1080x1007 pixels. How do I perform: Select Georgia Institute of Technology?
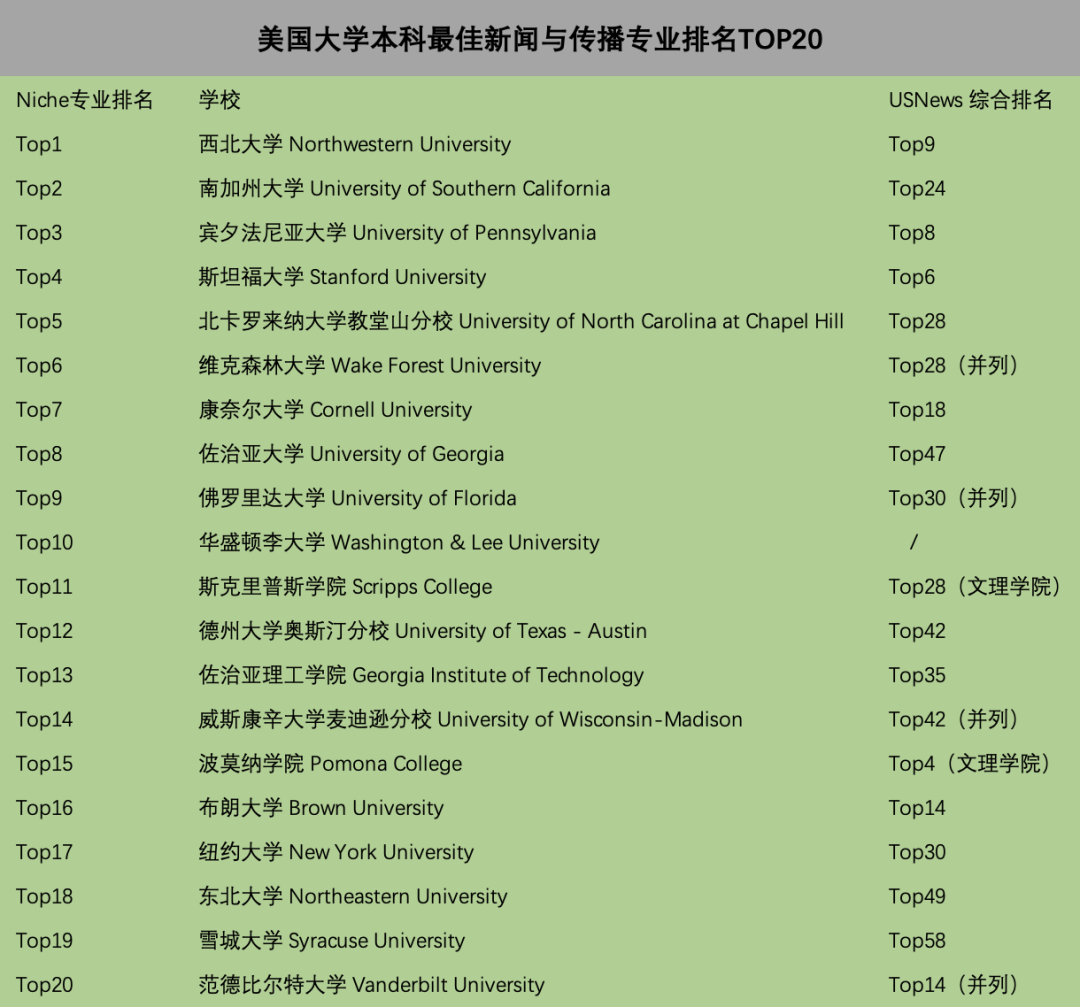click(498, 675)
